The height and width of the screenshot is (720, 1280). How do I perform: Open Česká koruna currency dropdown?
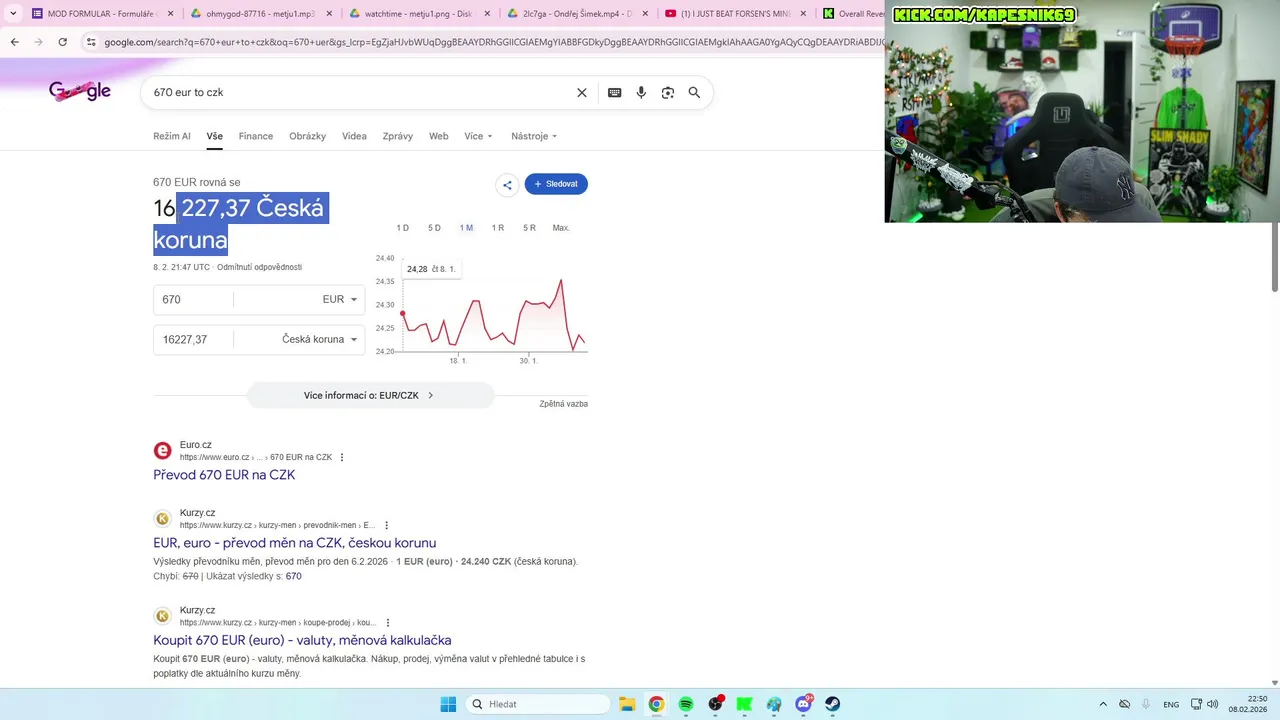(x=320, y=339)
